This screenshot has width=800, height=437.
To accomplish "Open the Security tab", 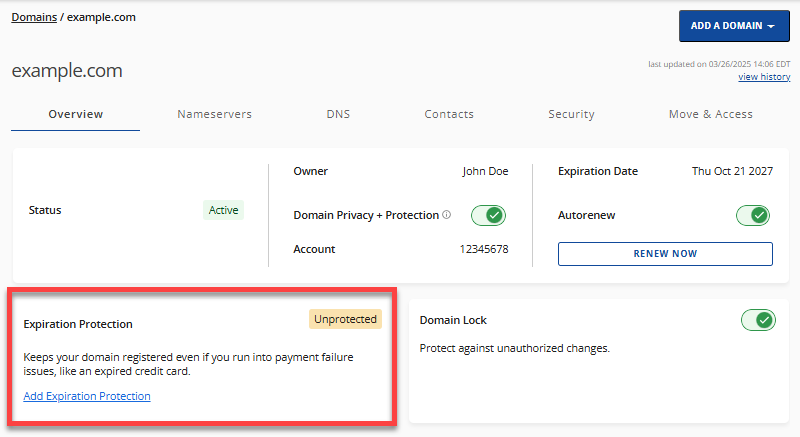I will pyautogui.click(x=571, y=114).
